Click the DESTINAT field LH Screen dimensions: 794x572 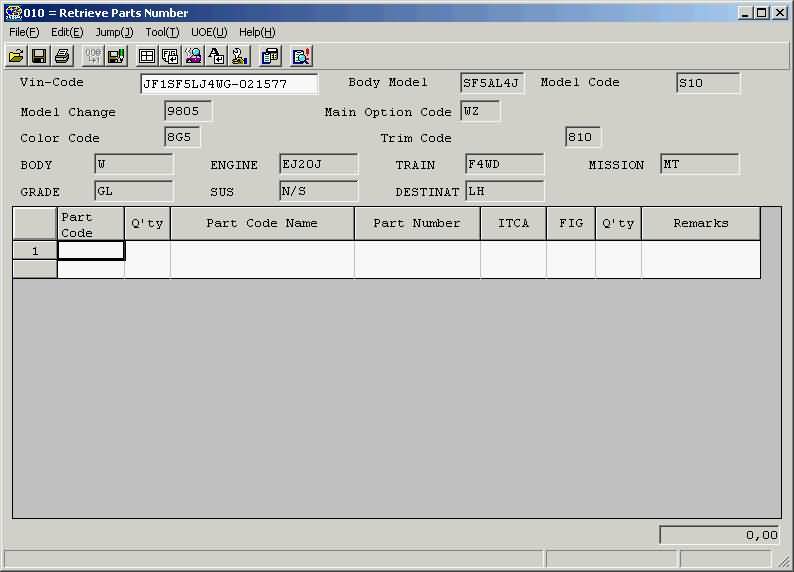coord(504,191)
